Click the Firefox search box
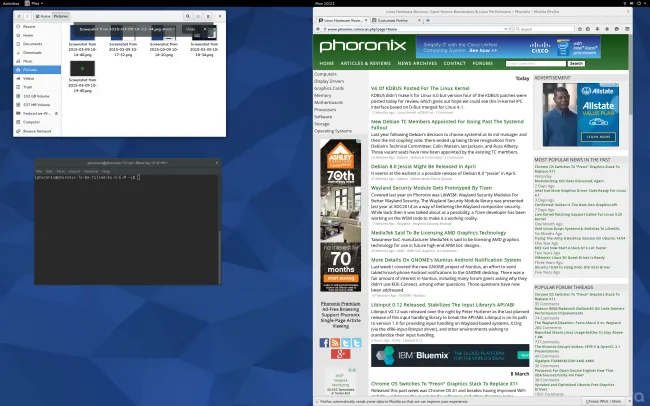Viewport: 650px width, 406px height. 545,29
